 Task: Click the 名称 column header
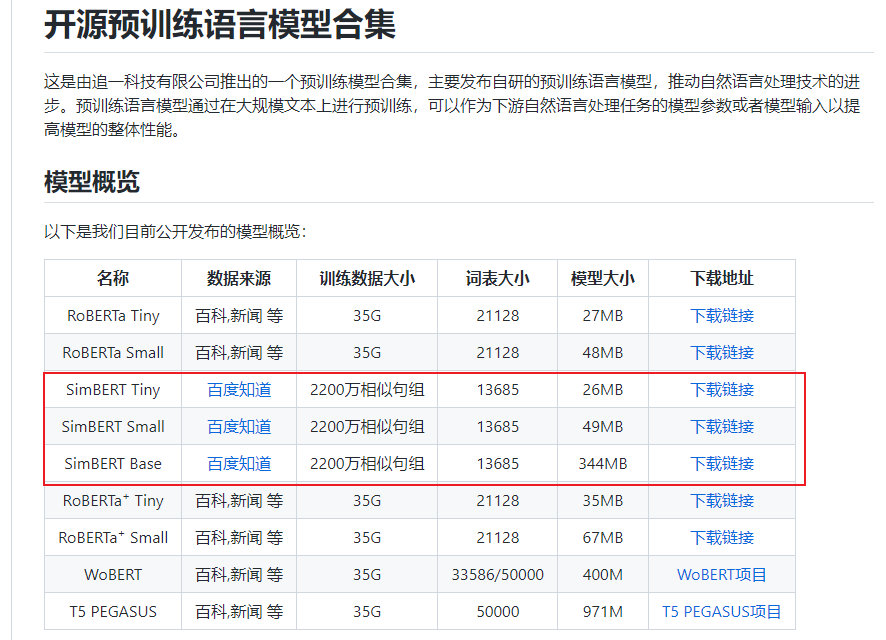[112, 278]
